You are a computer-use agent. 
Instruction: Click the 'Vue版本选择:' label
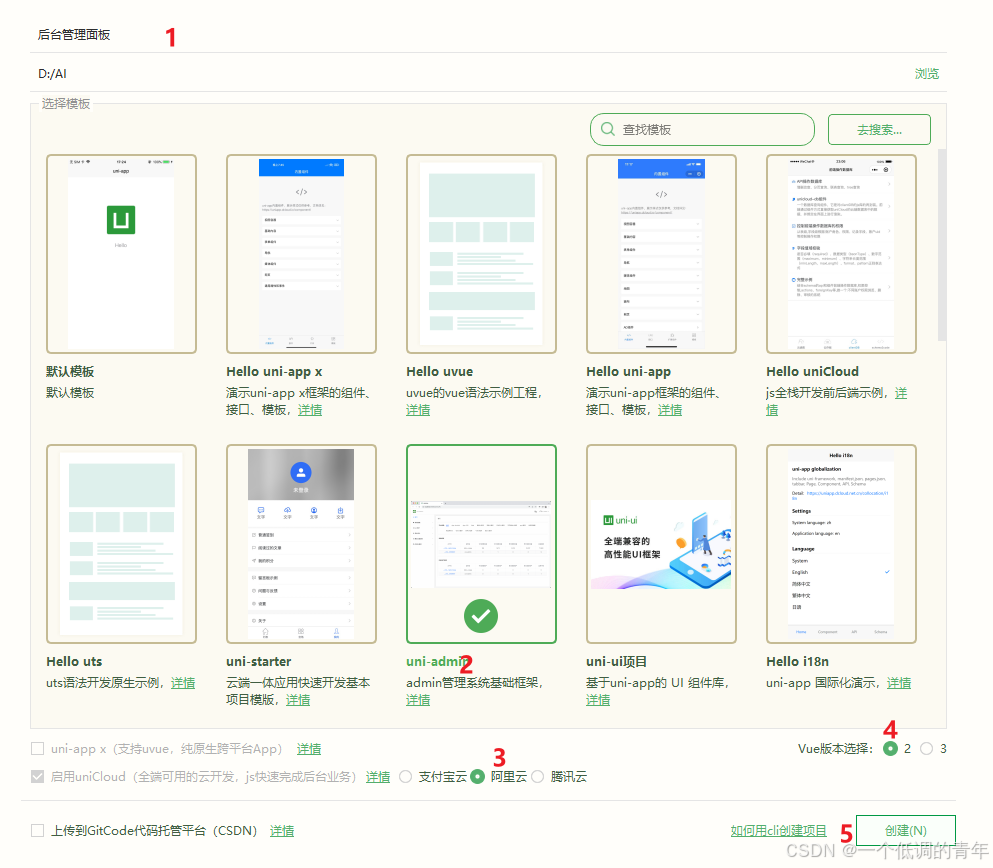[x=835, y=749]
